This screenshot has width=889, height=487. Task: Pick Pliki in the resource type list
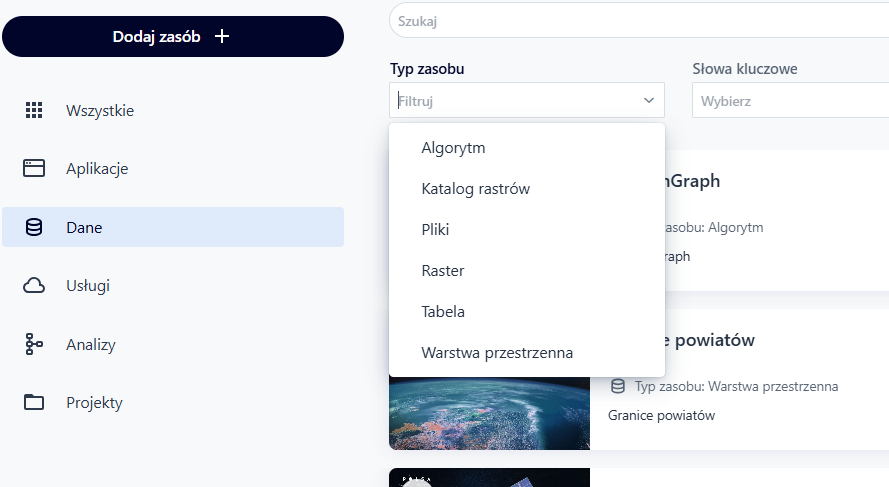[435, 230]
